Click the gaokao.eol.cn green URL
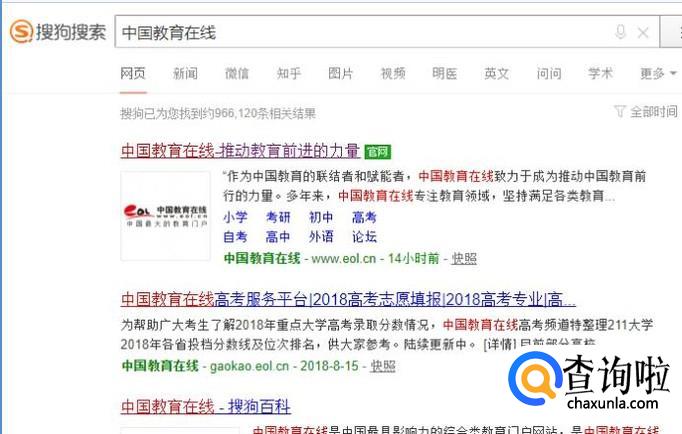Screen dimensions: 682x434 249,366
